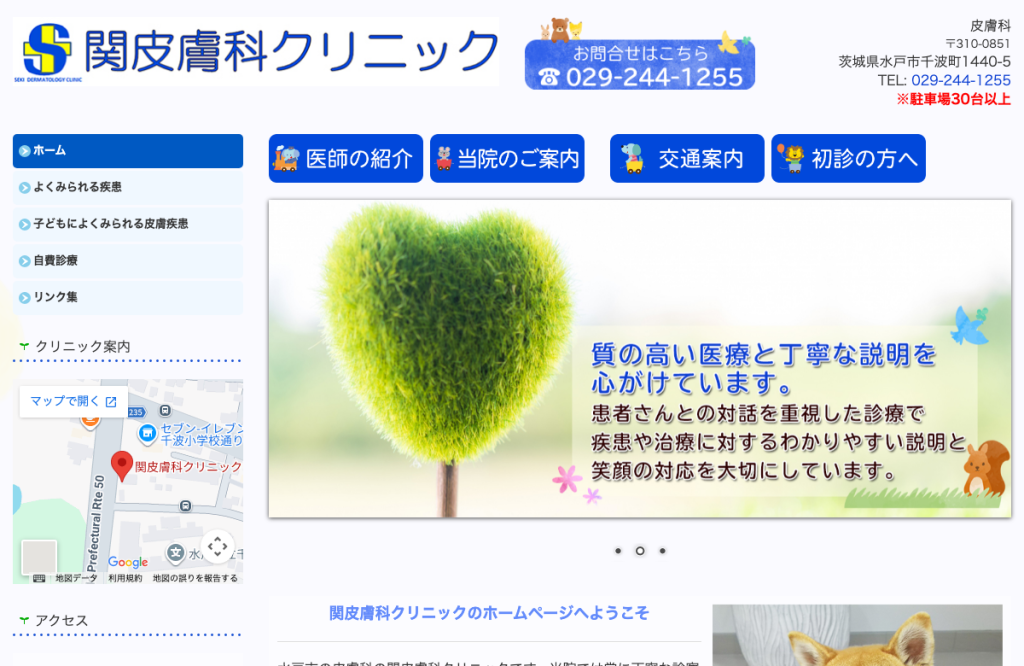
Task: Click 地図の誤りを報告する link
Action: pos(195,579)
